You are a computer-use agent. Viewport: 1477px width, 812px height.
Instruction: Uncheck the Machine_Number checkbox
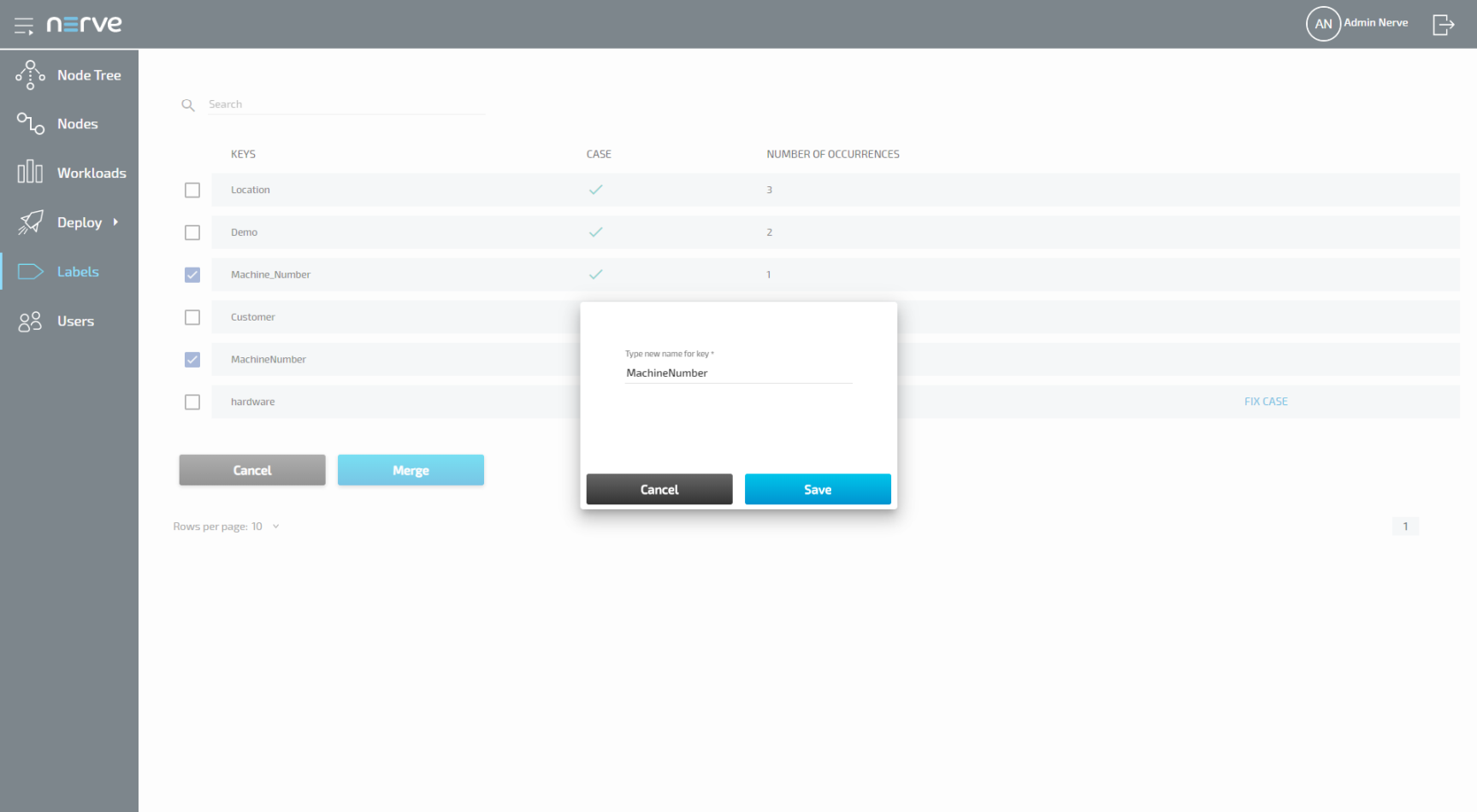[192, 275]
